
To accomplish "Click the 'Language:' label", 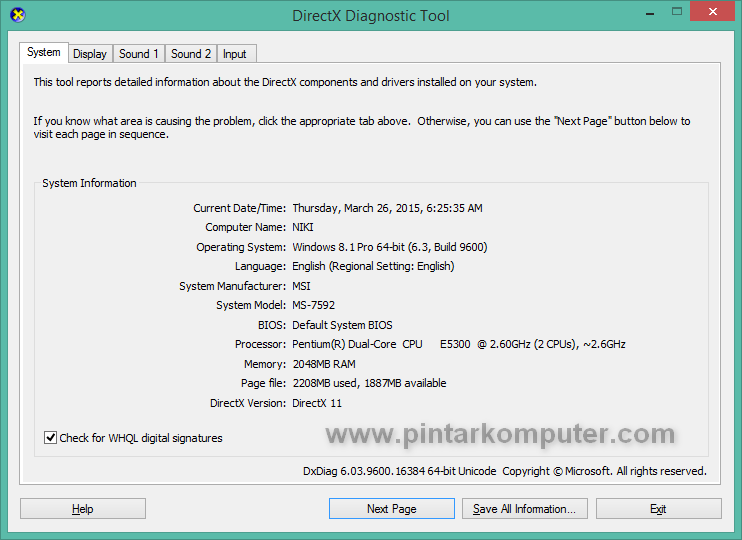I will [261, 266].
